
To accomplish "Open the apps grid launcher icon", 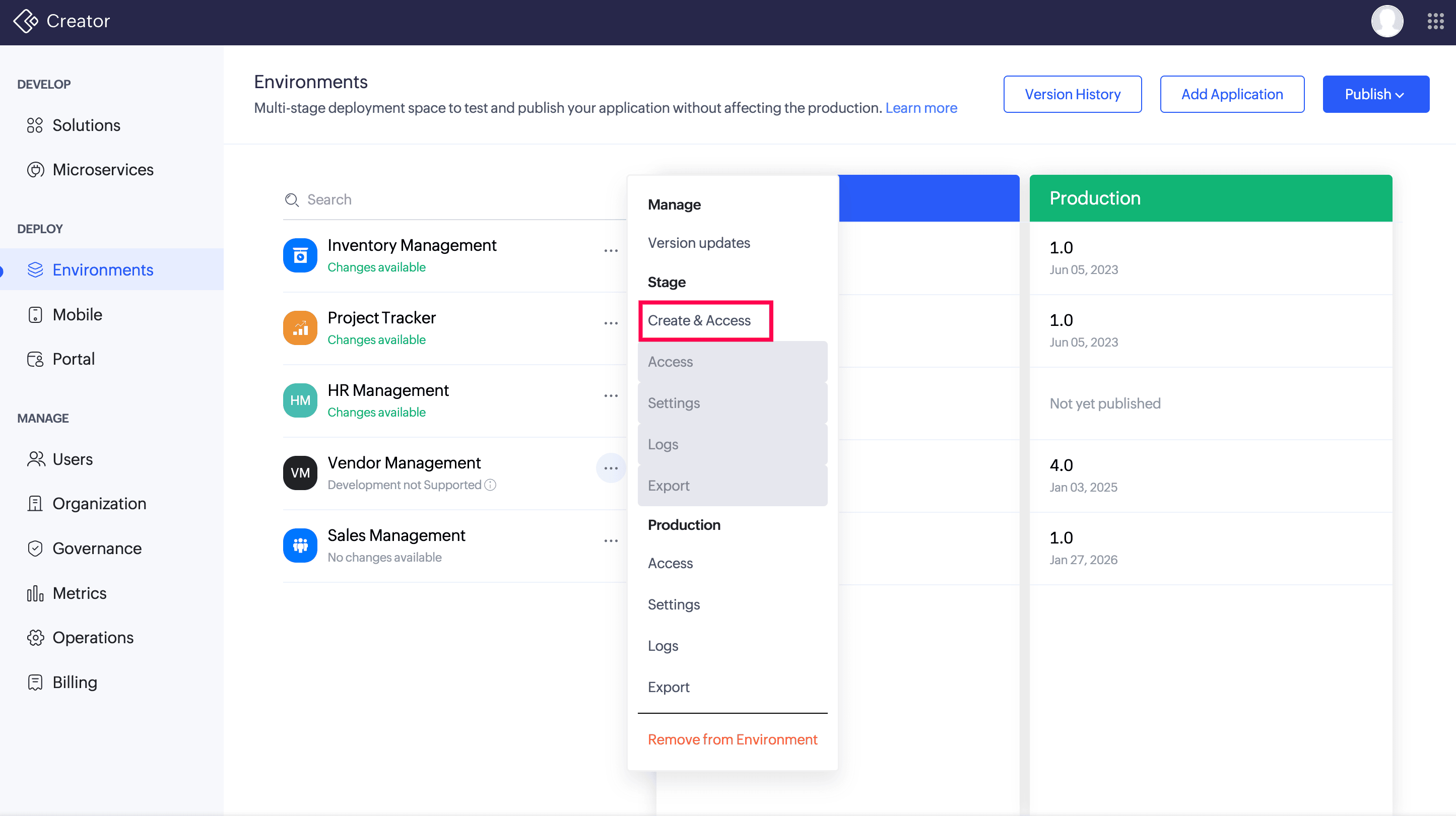I will [1435, 21].
